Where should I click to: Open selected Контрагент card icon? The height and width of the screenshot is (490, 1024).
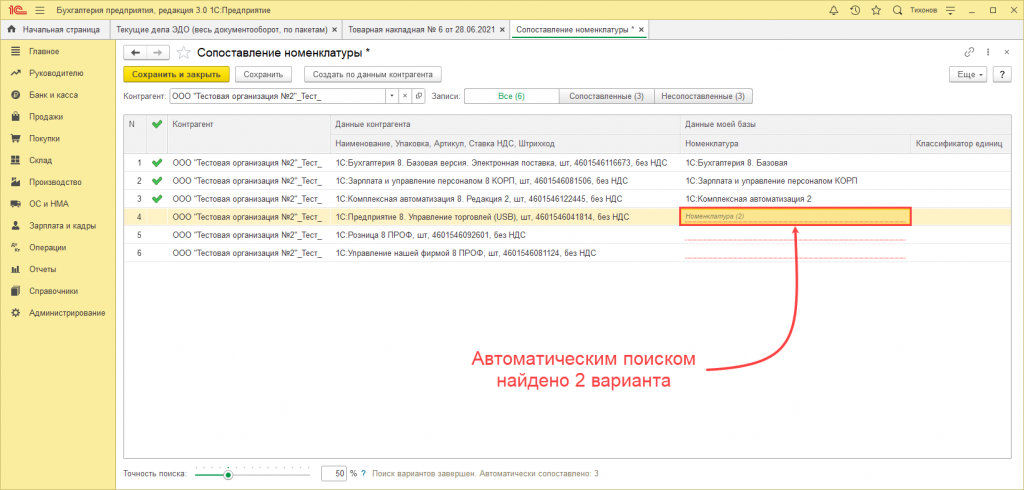[418, 96]
